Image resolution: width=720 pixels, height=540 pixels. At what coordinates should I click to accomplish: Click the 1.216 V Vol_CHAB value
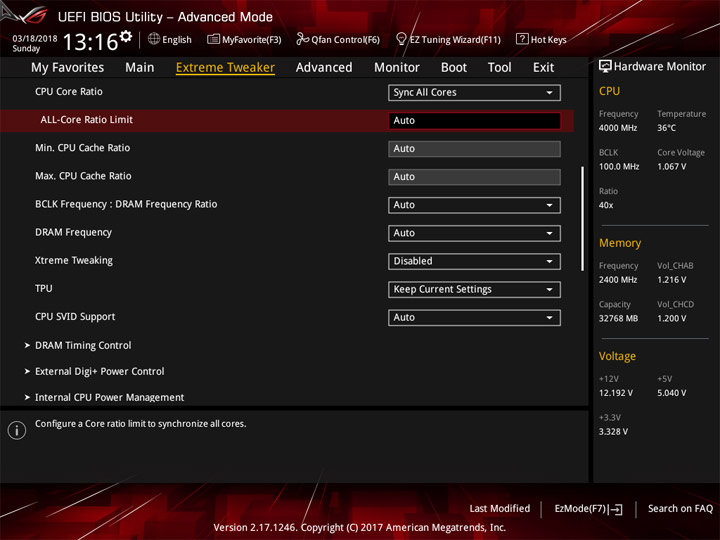(671, 280)
